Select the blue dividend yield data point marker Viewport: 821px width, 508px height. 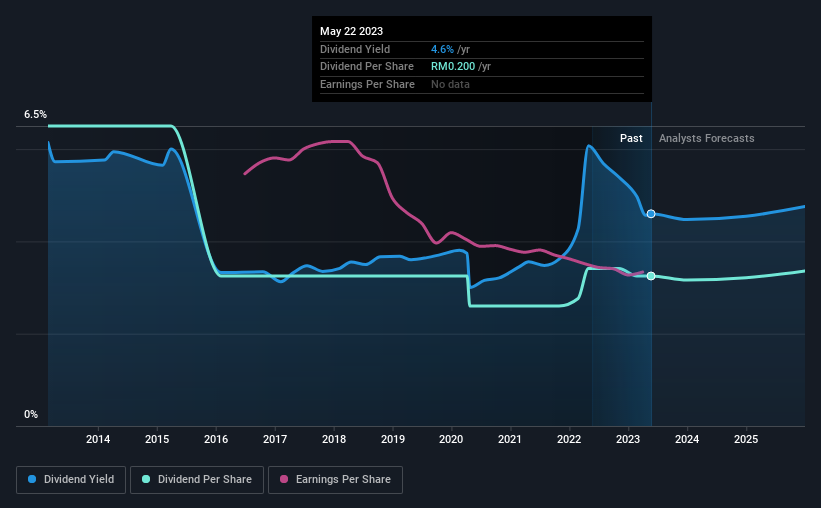tap(651, 214)
